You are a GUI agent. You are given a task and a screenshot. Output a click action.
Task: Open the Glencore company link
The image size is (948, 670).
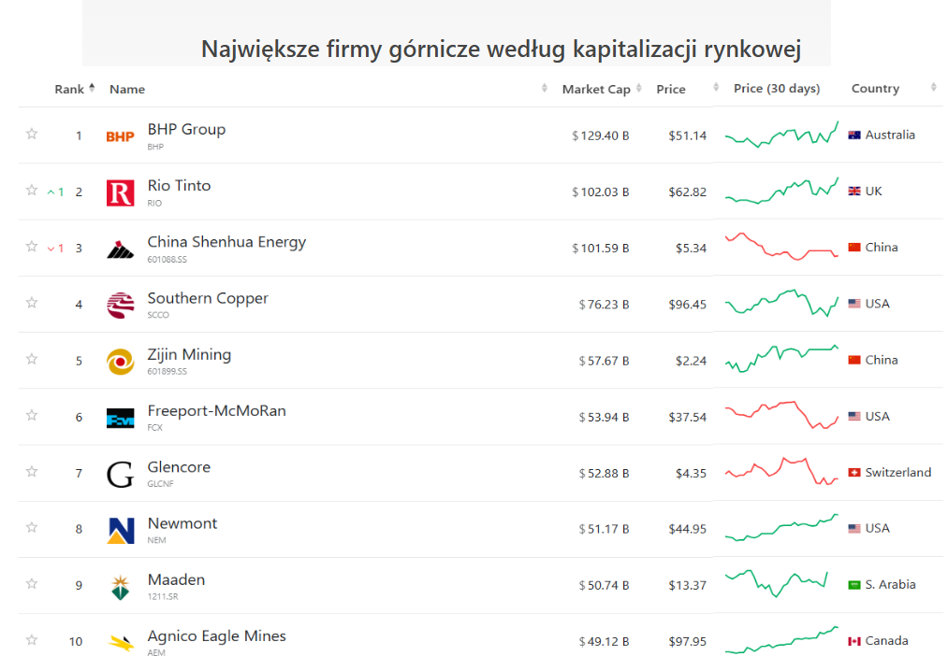[179, 467]
